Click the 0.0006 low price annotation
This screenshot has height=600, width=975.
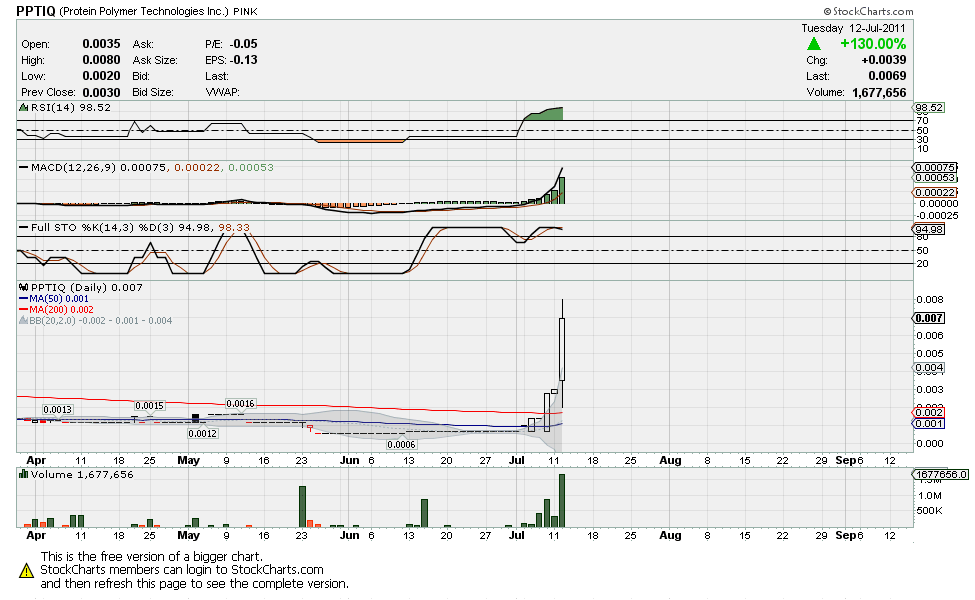[x=401, y=445]
